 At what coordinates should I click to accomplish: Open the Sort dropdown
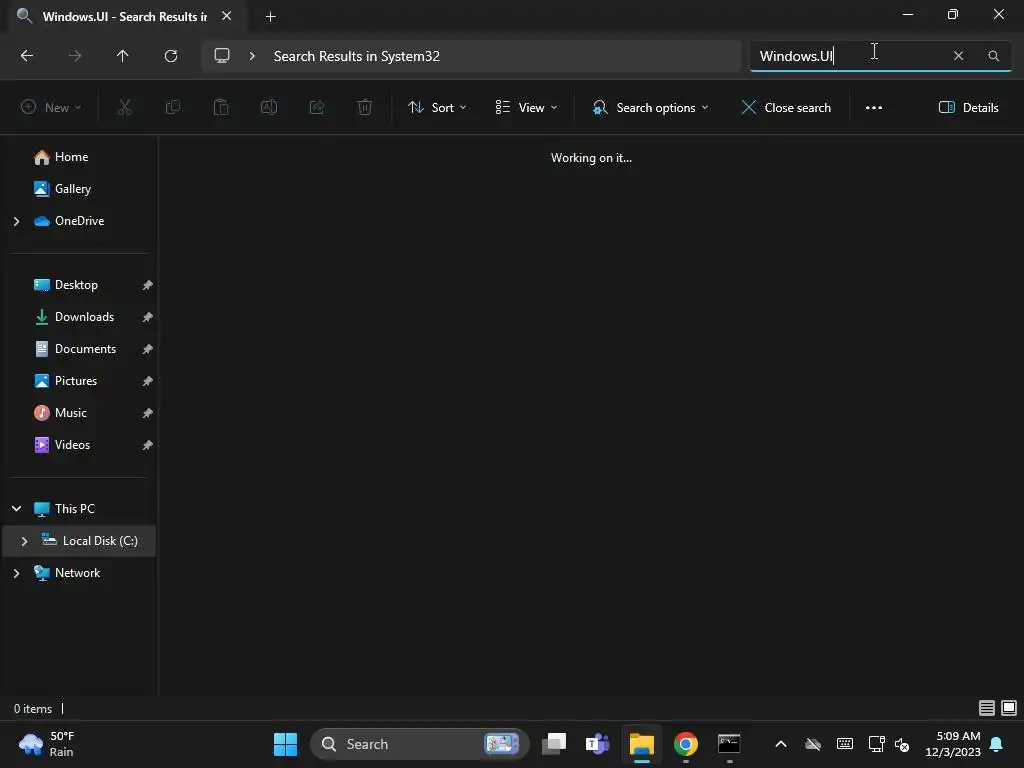point(437,108)
